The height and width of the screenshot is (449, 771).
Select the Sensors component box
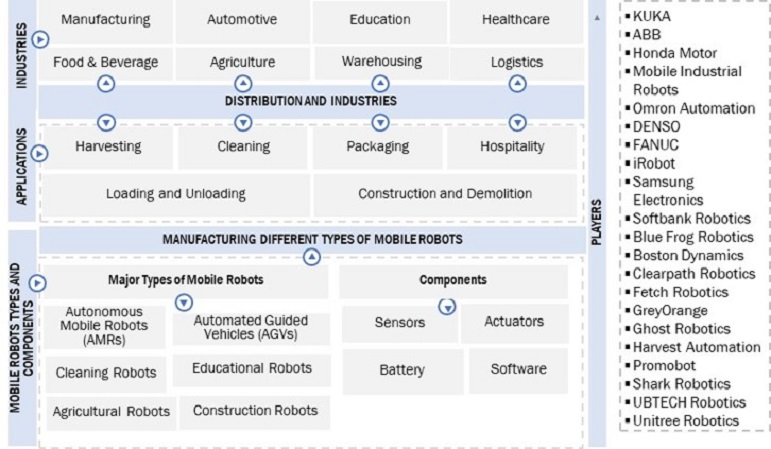coord(399,323)
